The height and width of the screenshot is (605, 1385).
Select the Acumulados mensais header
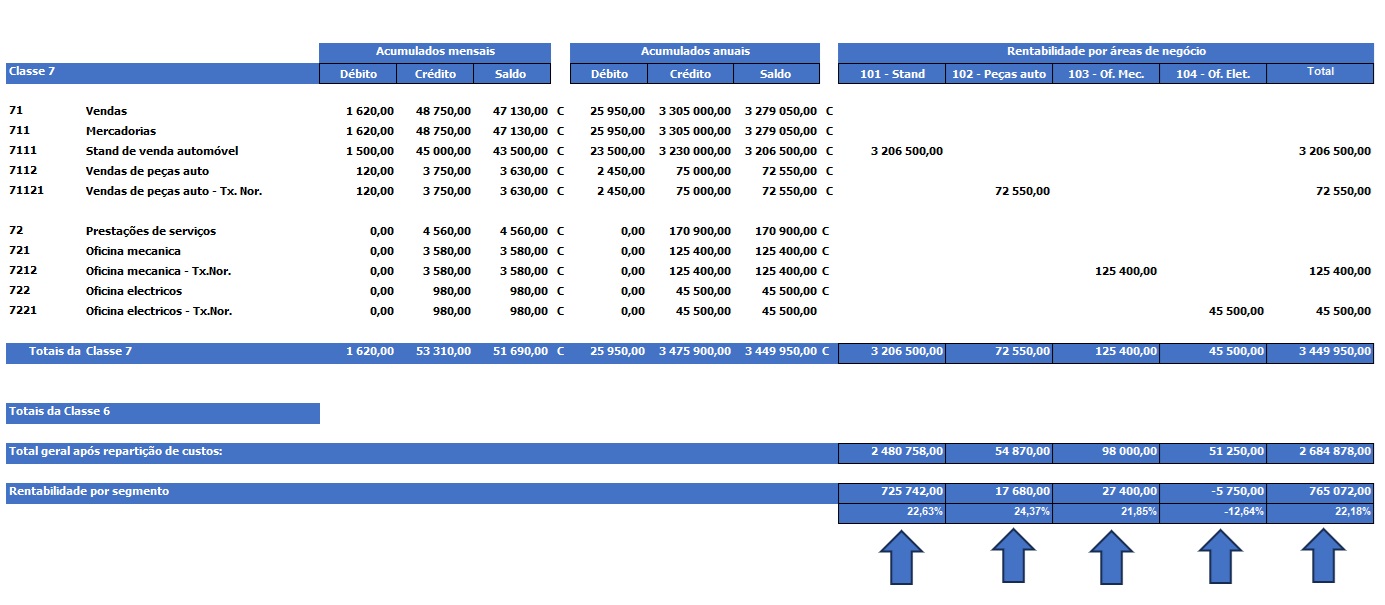[435, 52]
